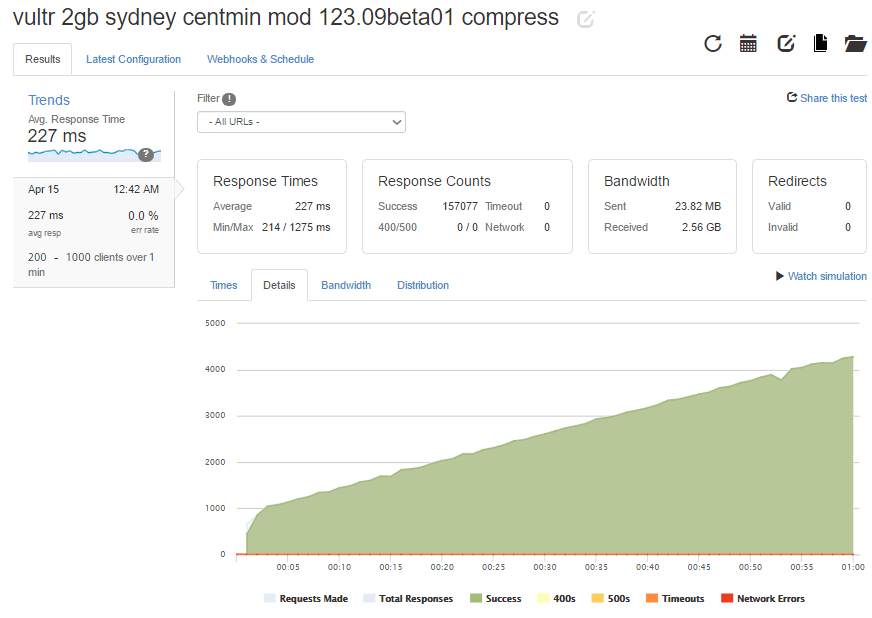The image size is (872, 618).
Task: Click the avg response trend sparkline
Action: point(94,155)
